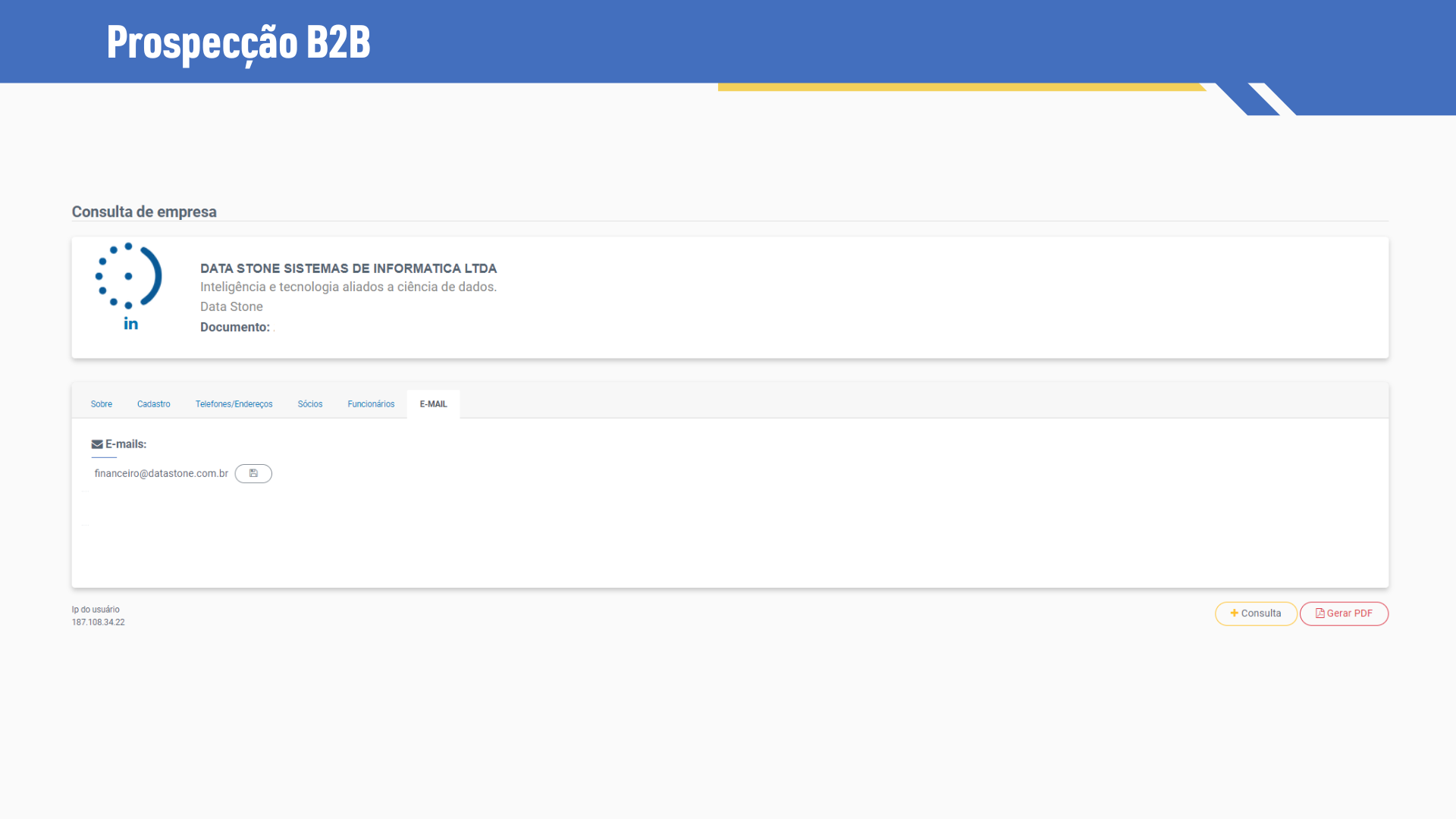Click the Consulta de empresa heading
The image size is (1456, 819).
144,212
